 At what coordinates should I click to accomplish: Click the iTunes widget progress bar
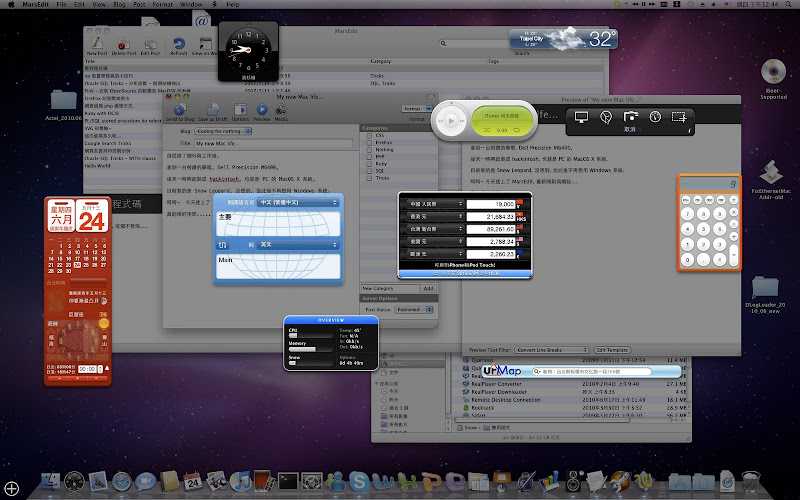pos(502,123)
